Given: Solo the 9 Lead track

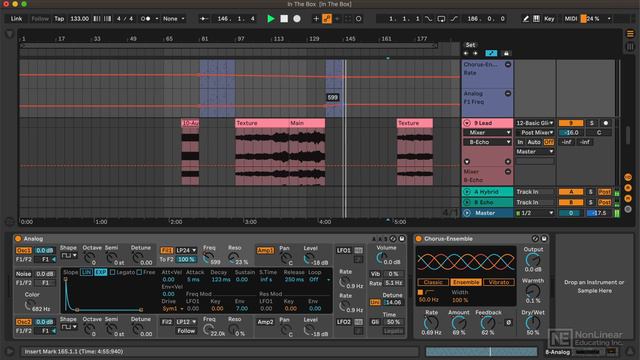Looking at the screenshot, I should click(x=591, y=123).
